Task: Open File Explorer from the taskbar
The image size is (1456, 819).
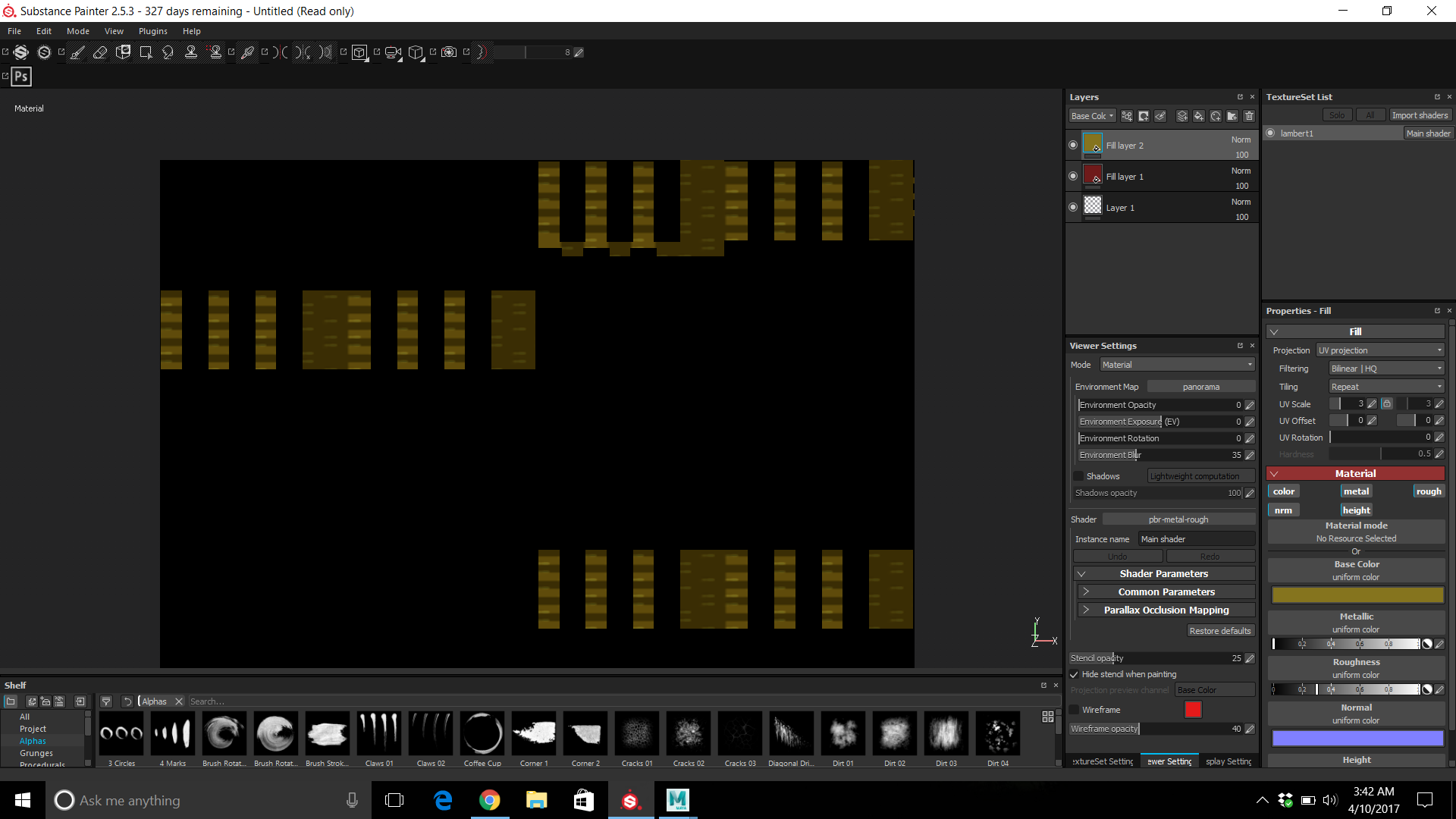Action: coord(537,800)
